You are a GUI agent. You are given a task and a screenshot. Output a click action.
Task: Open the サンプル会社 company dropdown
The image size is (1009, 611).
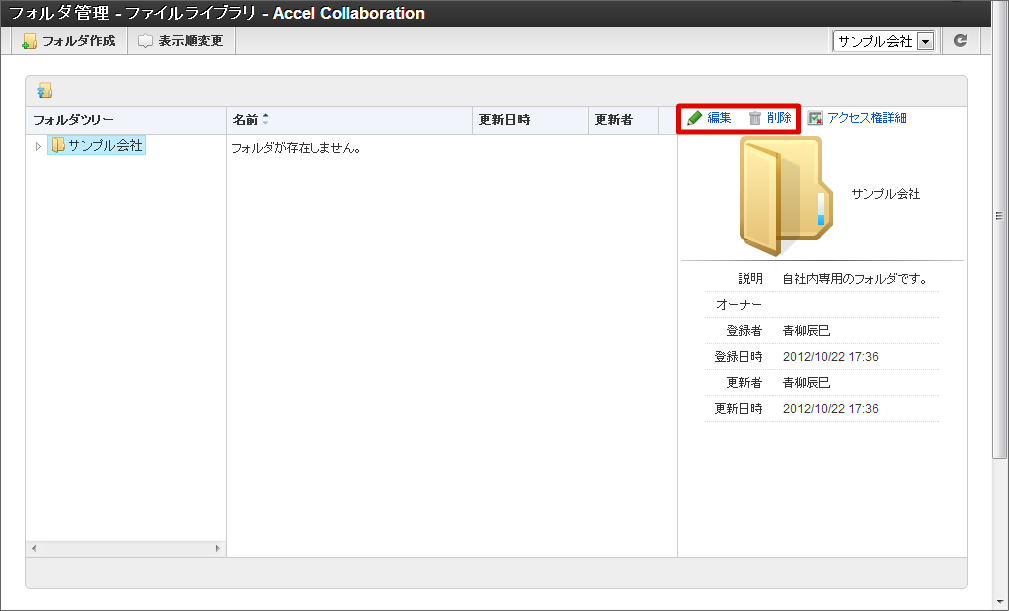[x=884, y=41]
